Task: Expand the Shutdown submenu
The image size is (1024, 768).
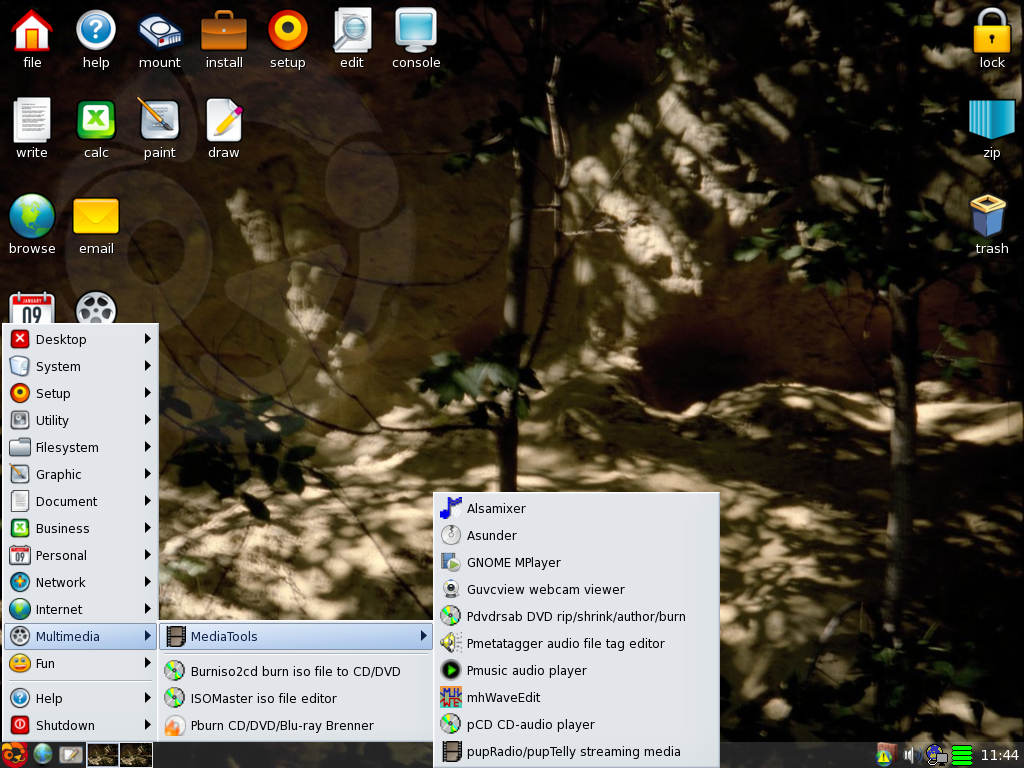Action: tap(80, 725)
